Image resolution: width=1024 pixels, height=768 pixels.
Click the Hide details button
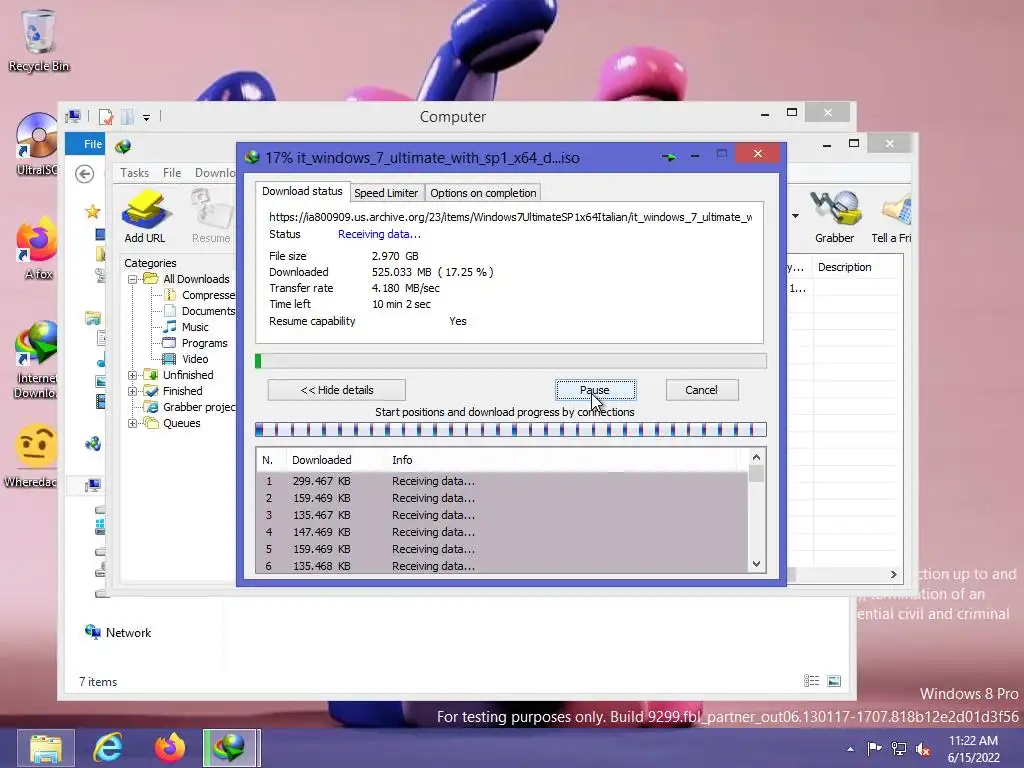tap(336, 390)
